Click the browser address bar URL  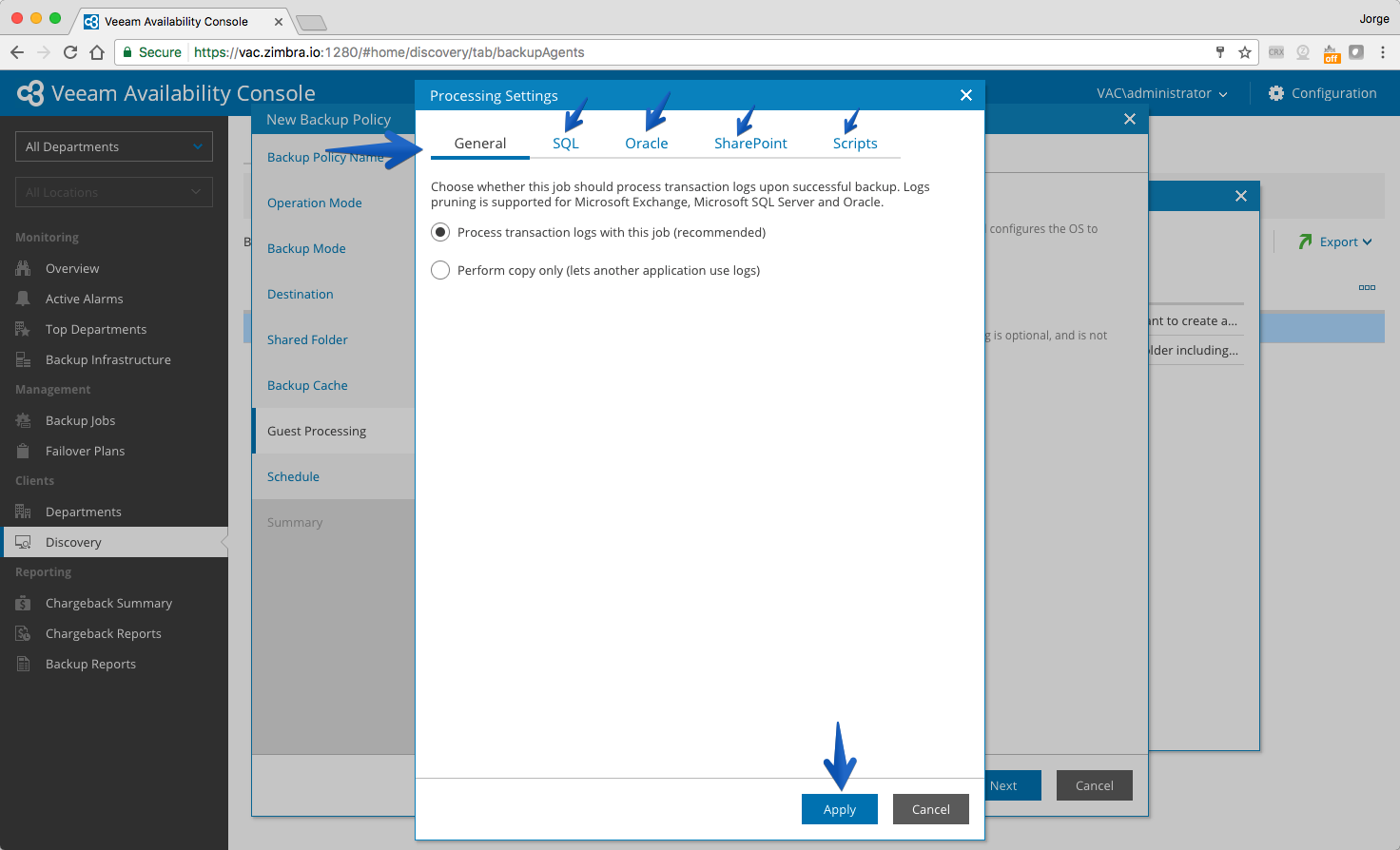coord(389,52)
